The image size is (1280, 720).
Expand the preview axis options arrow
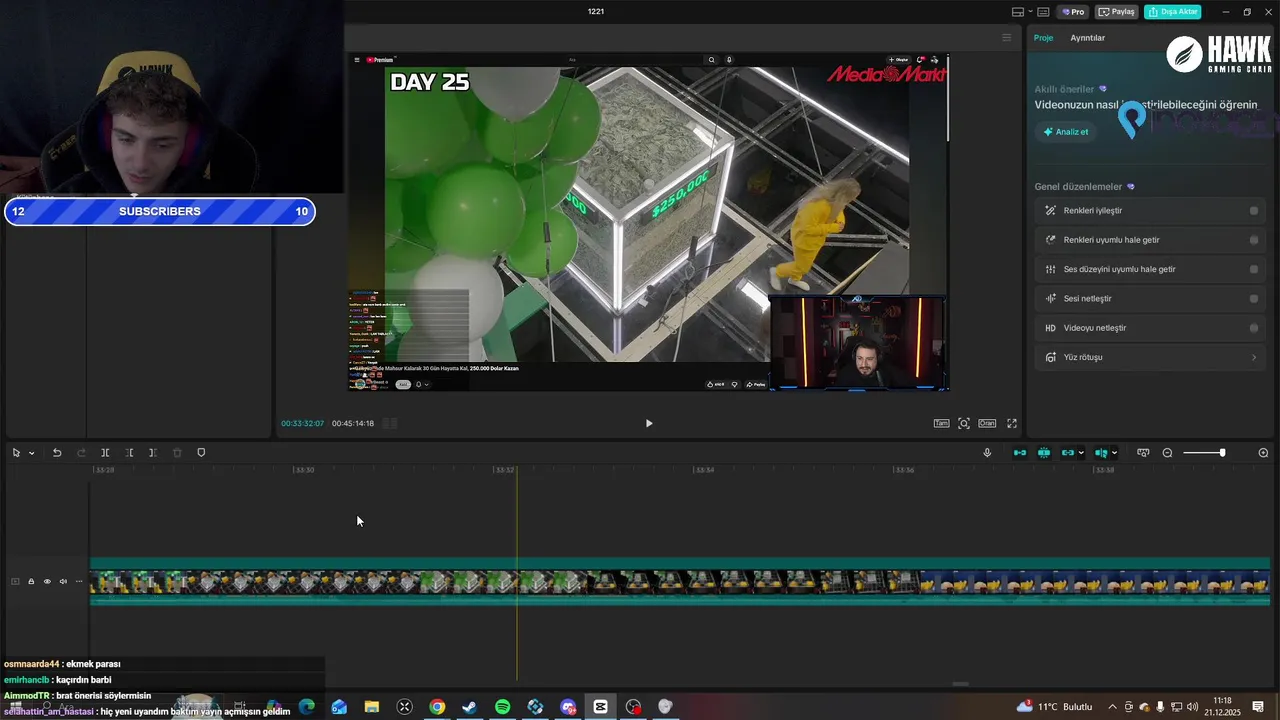(1114, 453)
